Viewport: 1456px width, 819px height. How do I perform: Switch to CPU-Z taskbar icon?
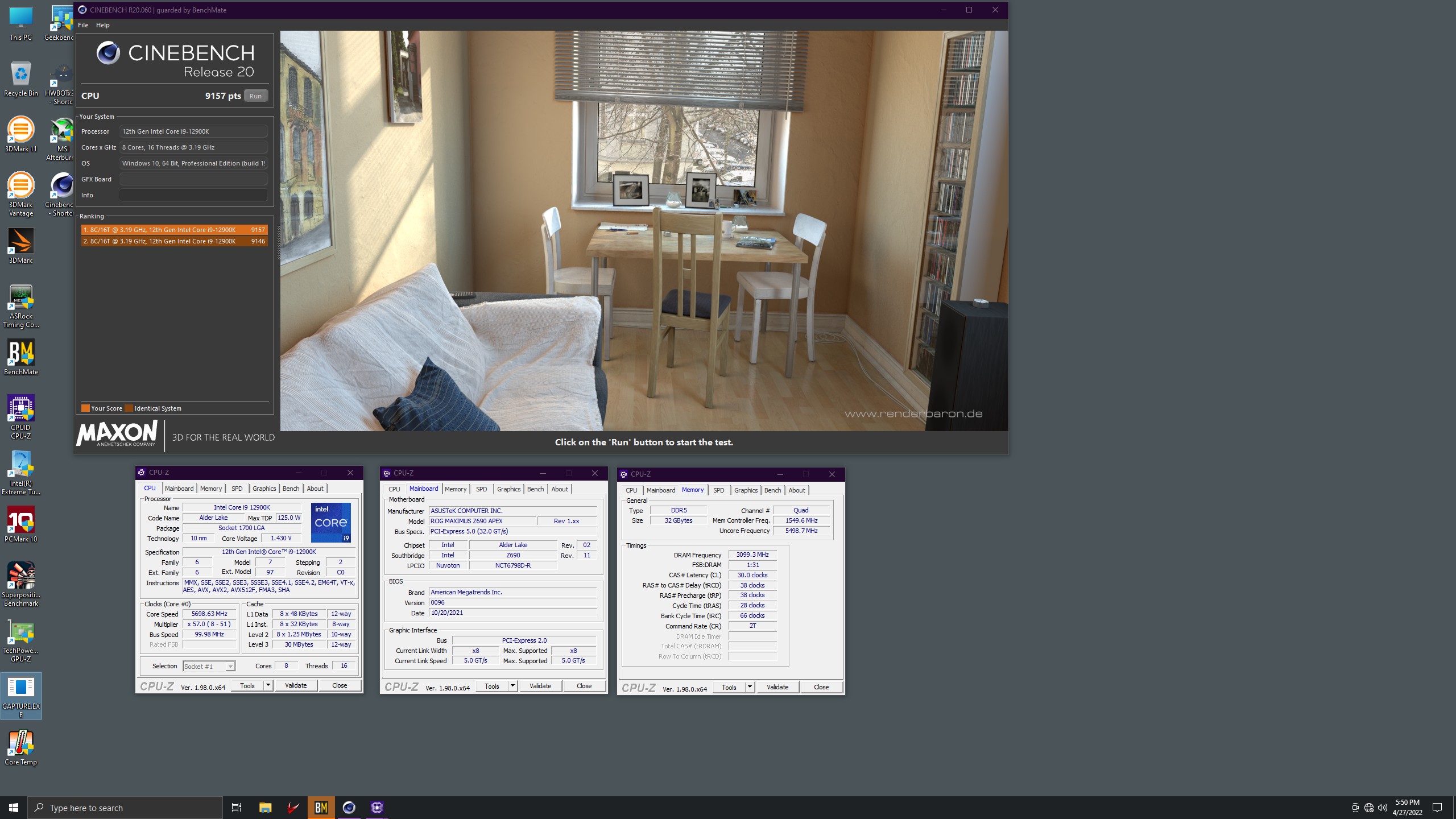377,808
